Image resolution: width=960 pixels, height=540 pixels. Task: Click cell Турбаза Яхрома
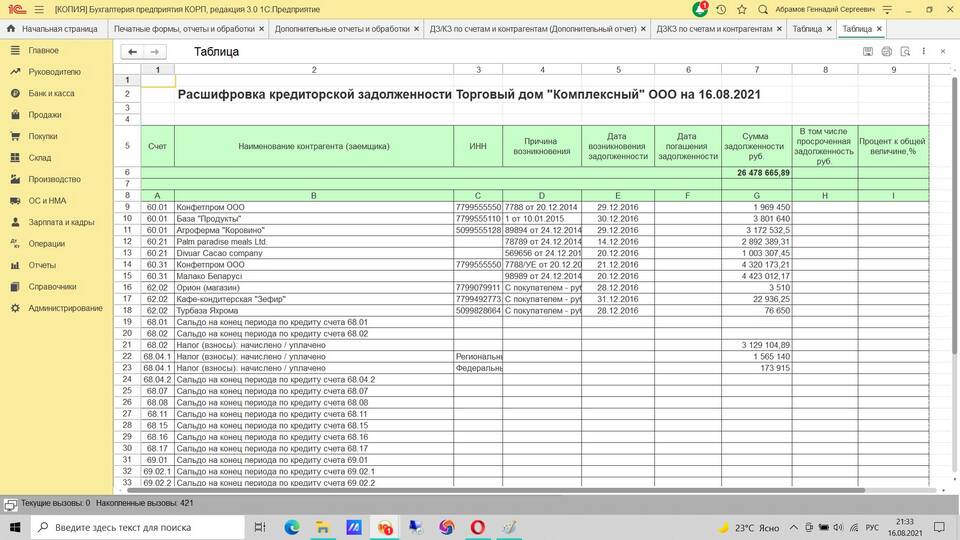pyautogui.click(x=314, y=310)
